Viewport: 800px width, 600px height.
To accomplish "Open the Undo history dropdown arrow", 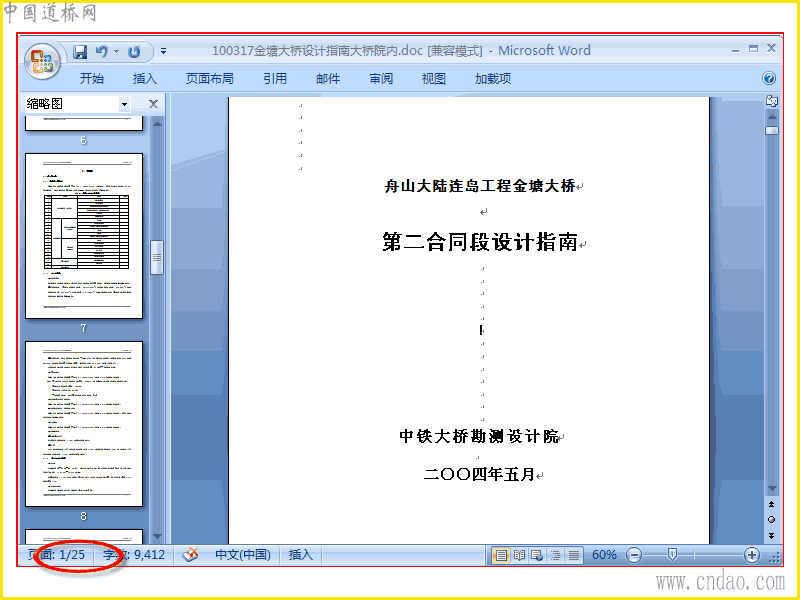I will 117,52.
